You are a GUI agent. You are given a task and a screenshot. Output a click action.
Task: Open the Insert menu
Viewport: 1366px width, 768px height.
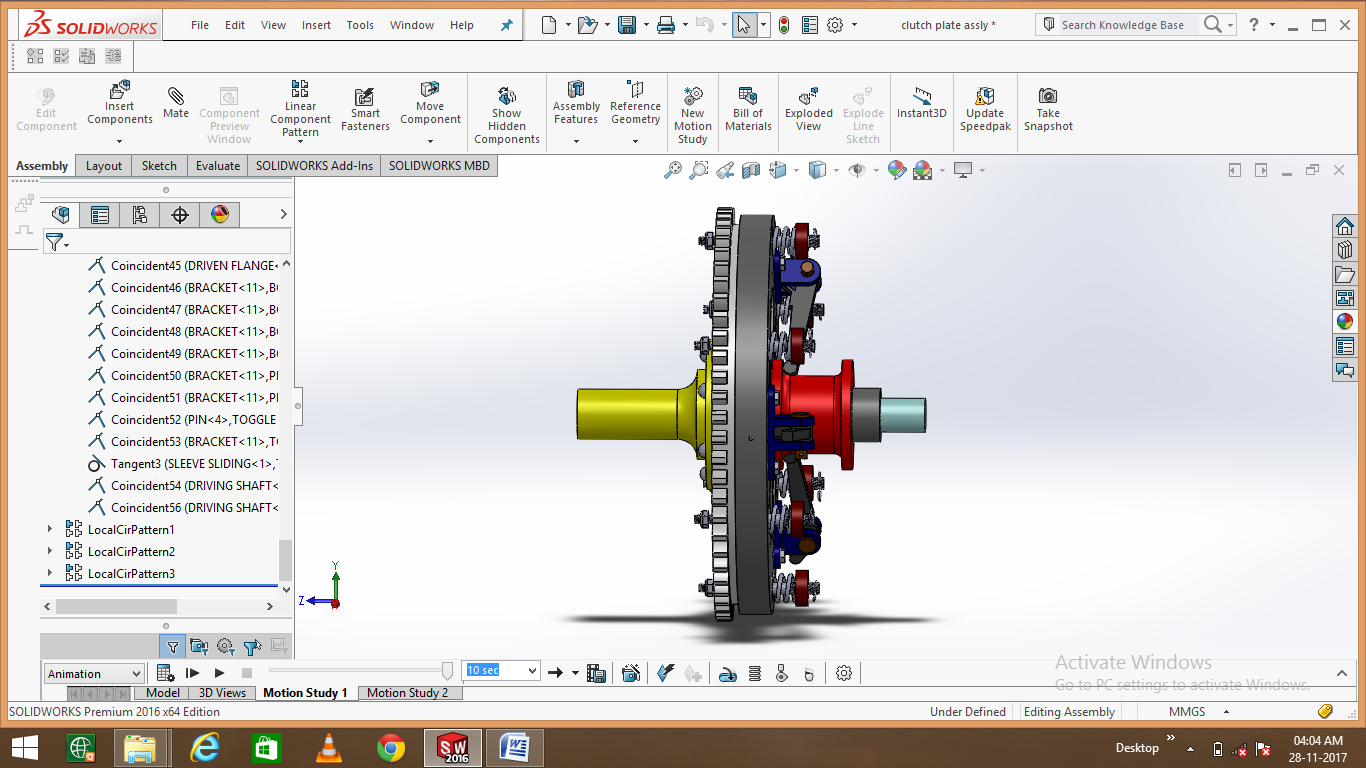316,25
